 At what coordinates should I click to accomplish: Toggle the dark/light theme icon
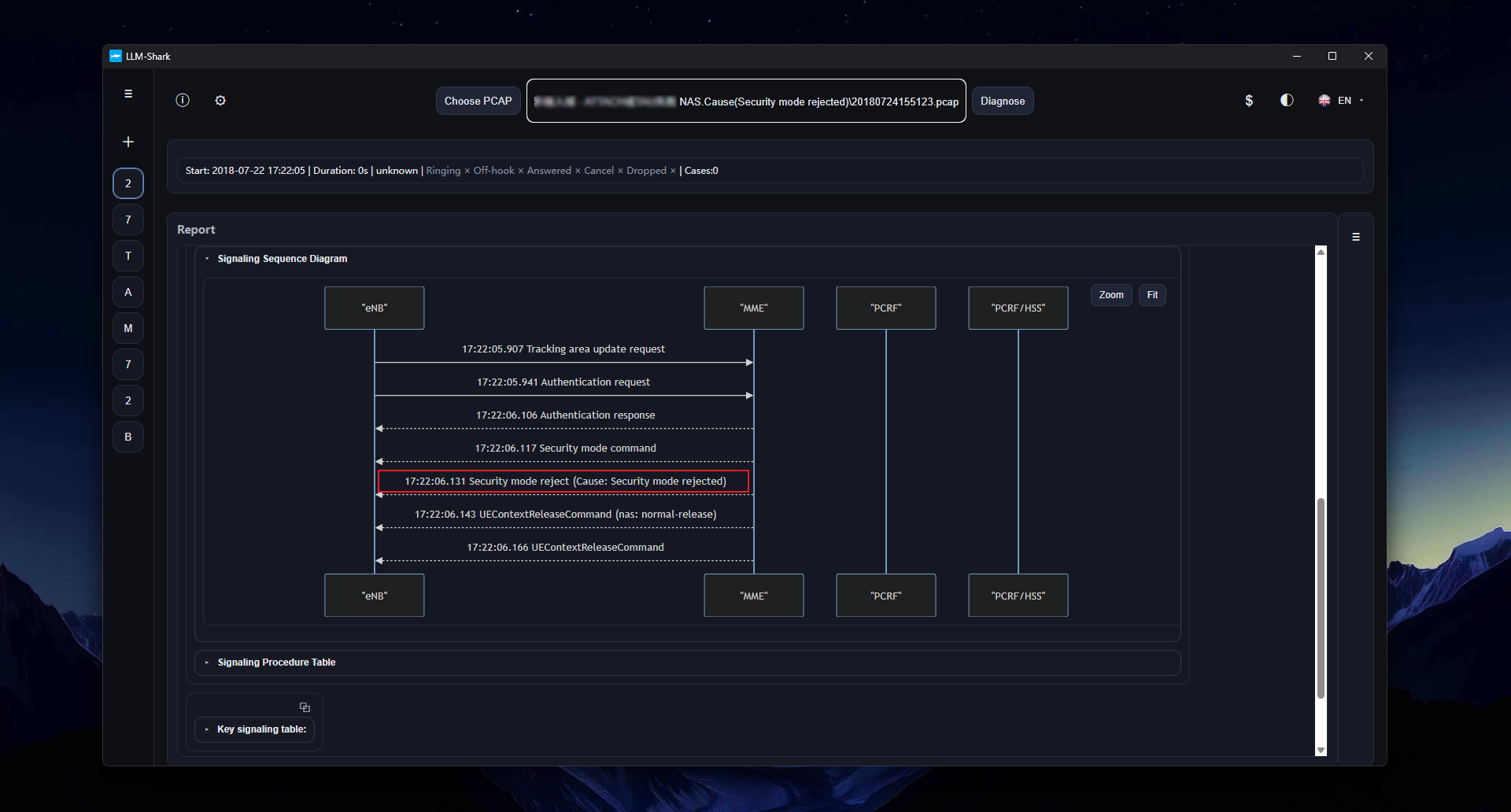(1287, 100)
